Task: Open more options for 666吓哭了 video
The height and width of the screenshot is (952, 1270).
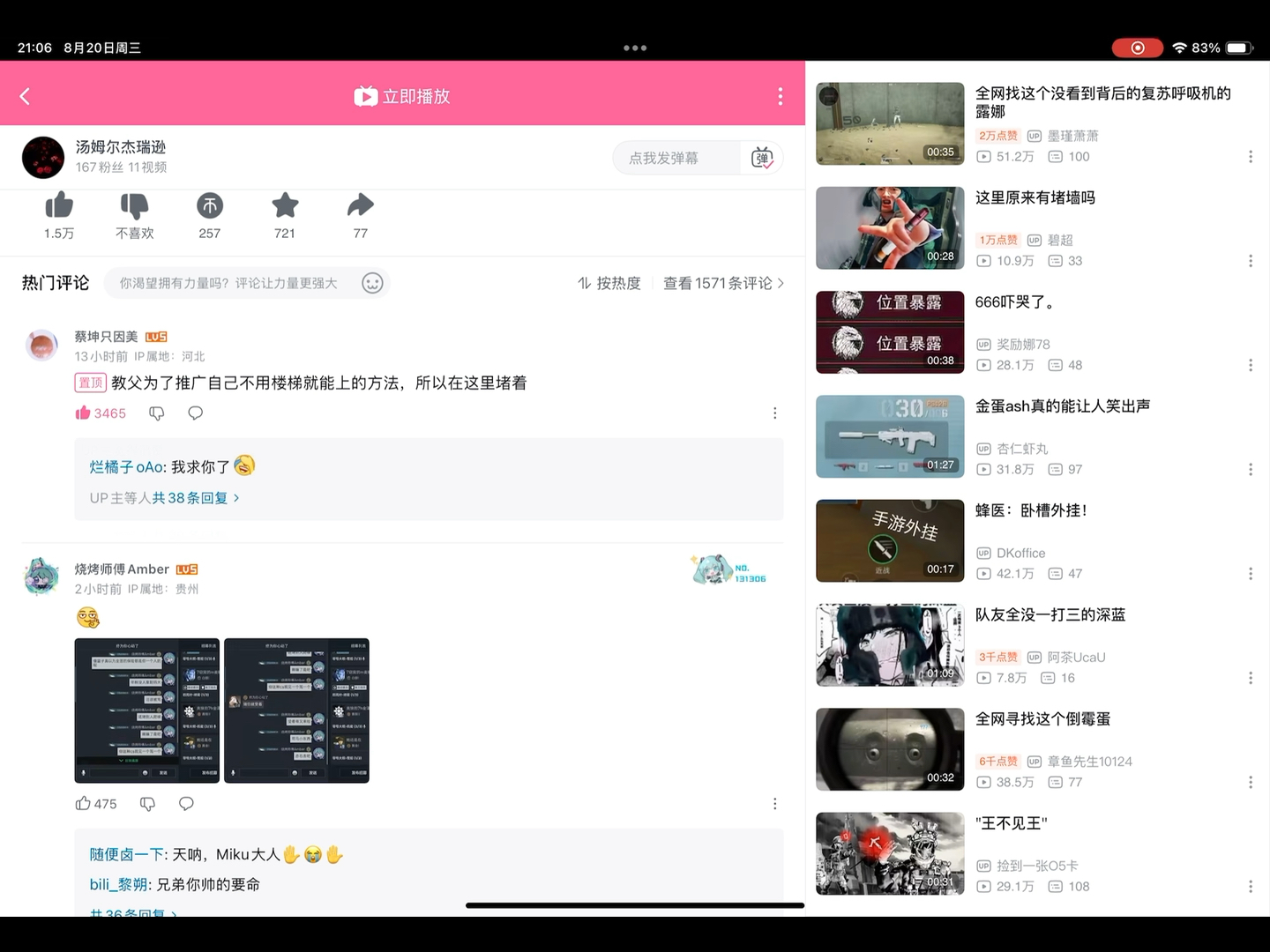Action: [x=1250, y=365]
